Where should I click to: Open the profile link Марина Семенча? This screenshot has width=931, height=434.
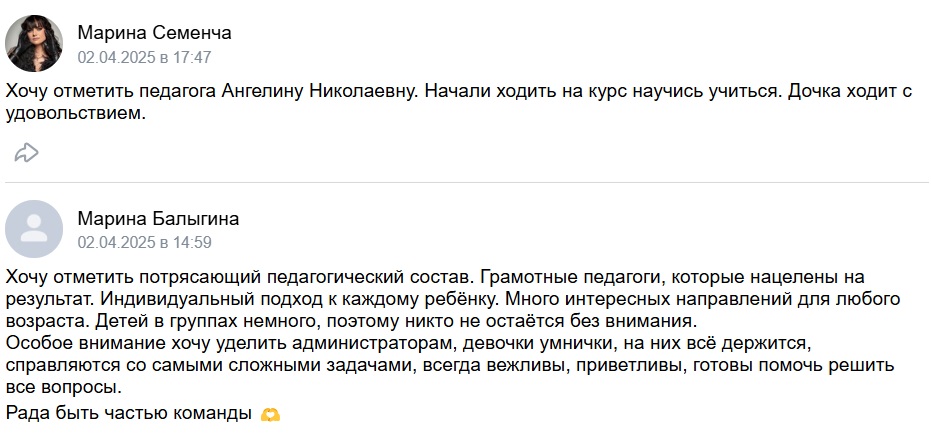pos(154,33)
